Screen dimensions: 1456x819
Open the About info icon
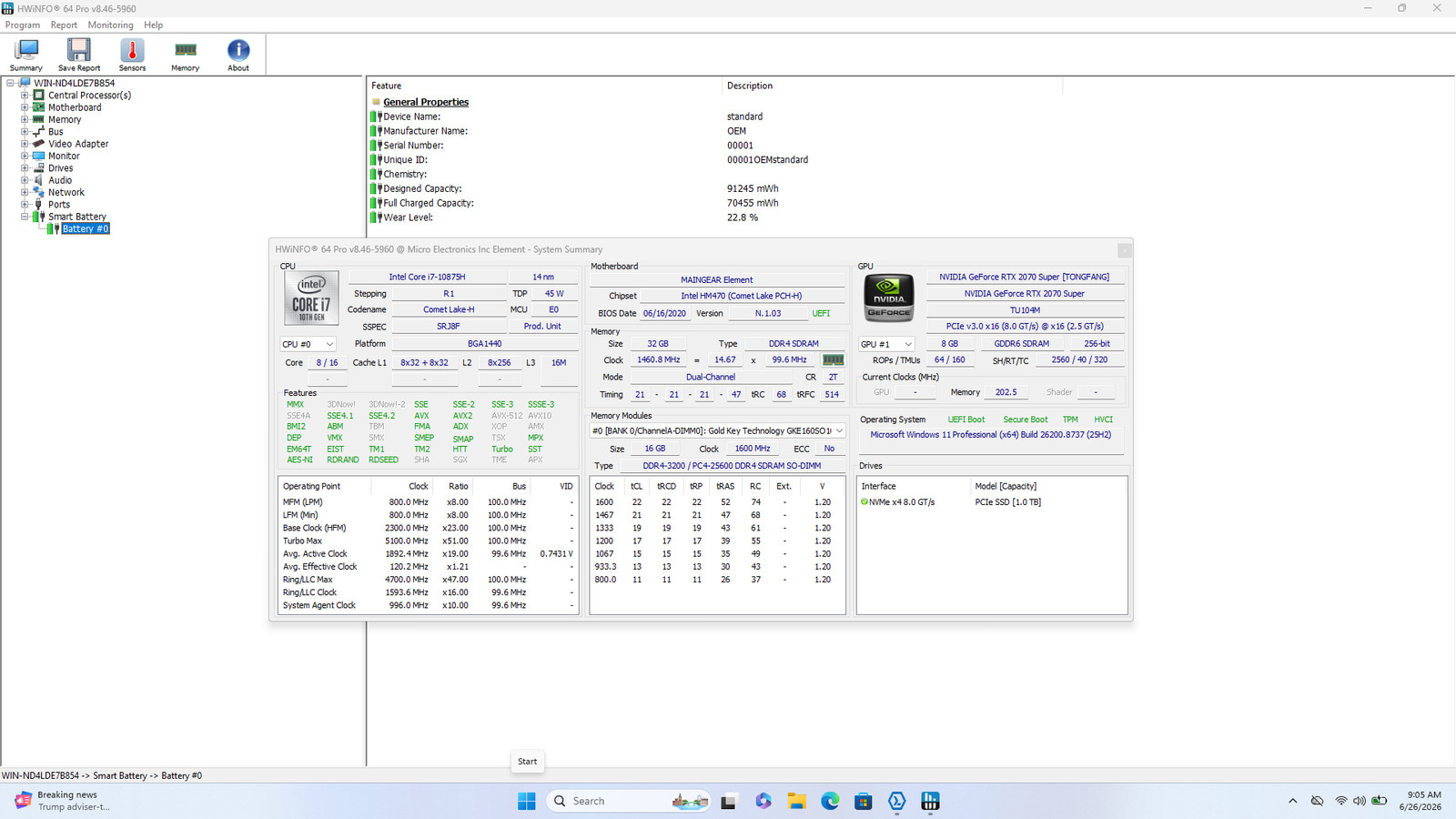(238, 55)
